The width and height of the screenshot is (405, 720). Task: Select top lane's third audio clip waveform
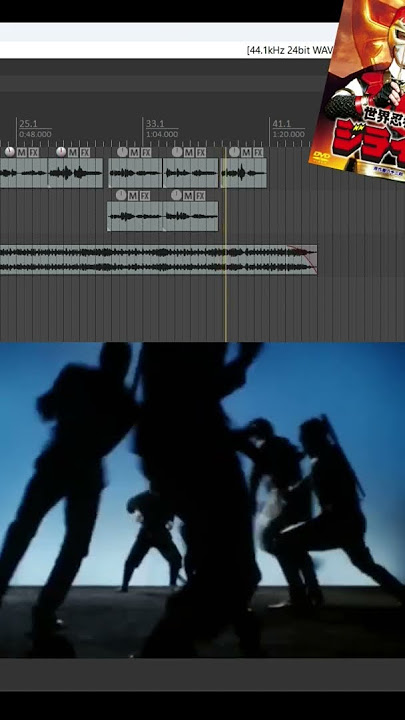(135, 173)
